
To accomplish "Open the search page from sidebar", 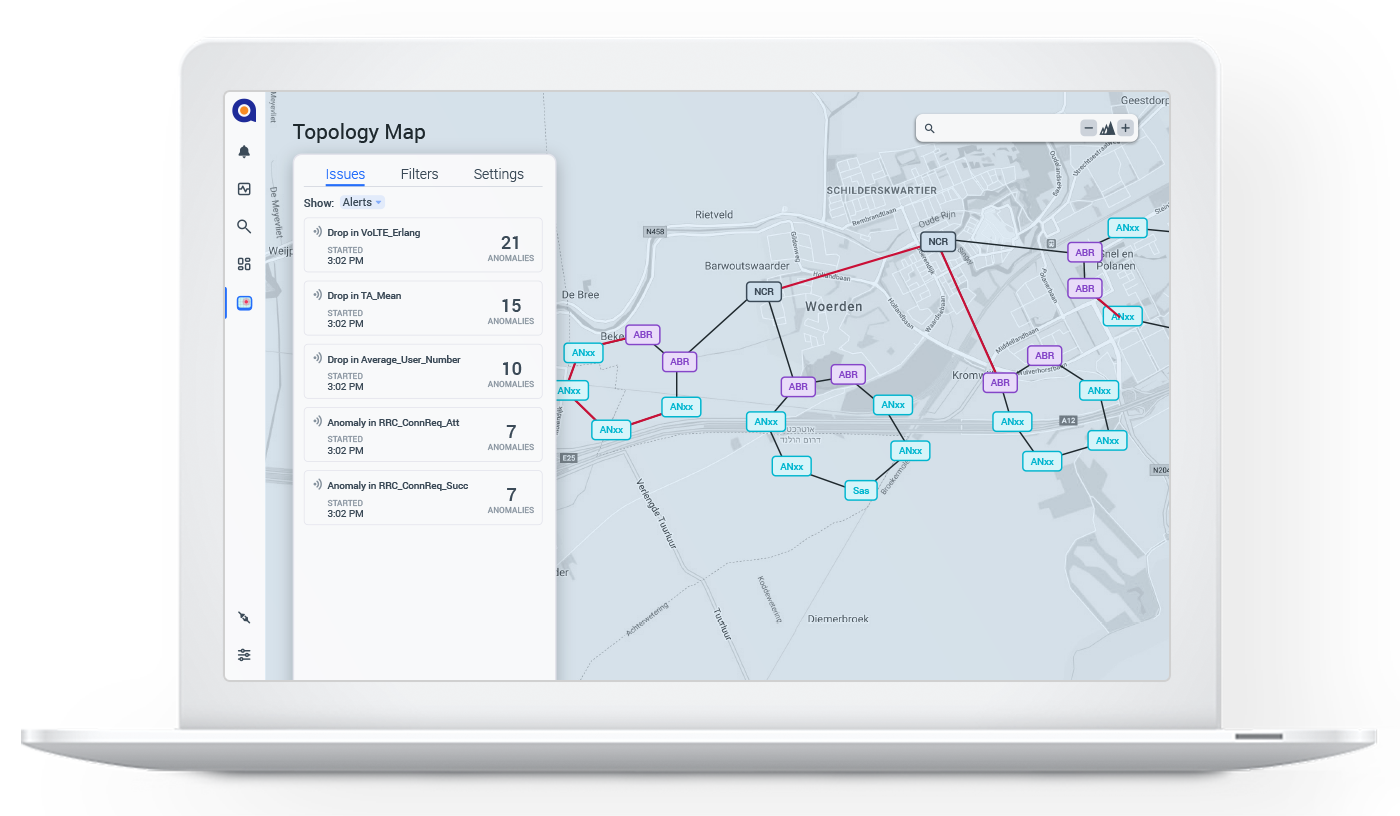I will 244,227.
